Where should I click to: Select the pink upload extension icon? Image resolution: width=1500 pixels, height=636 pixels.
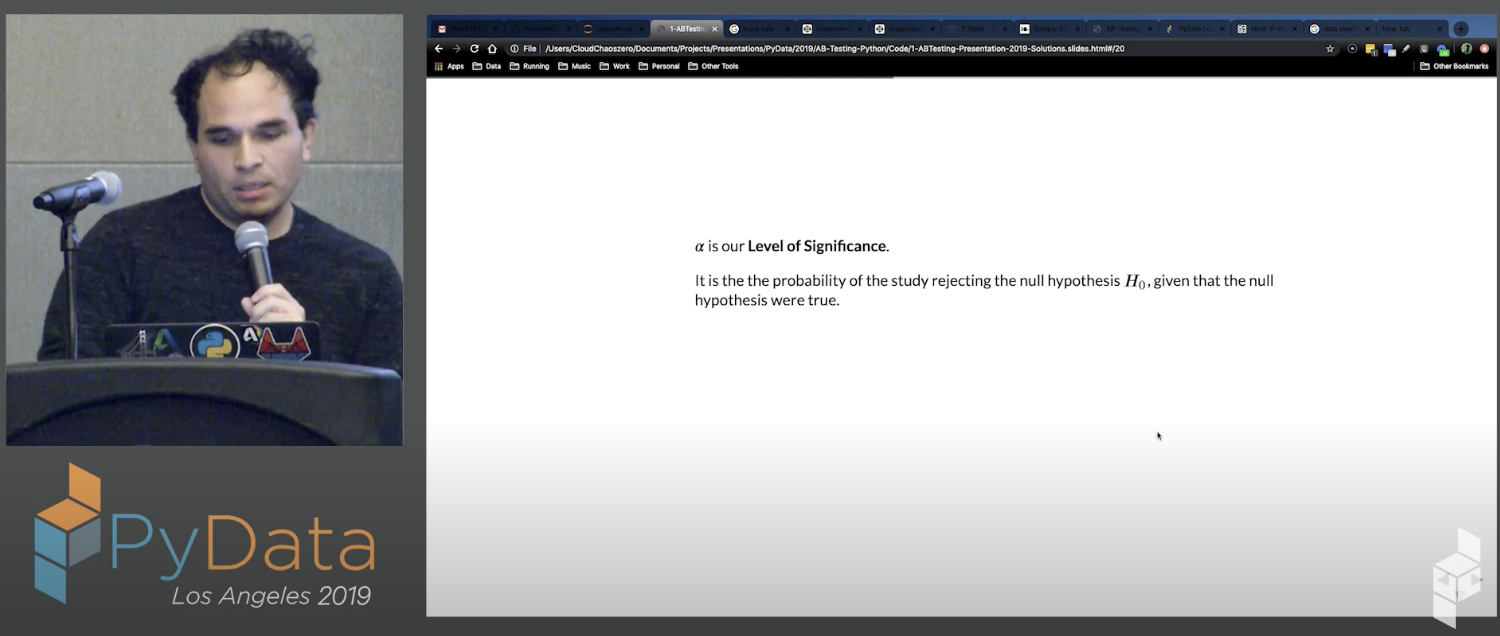(x=1485, y=48)
